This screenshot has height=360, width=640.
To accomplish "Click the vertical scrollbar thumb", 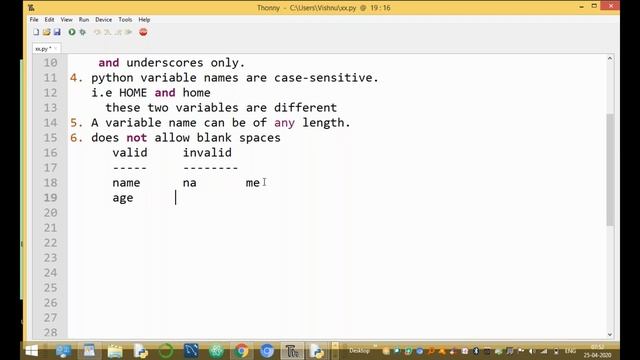I will pyautogui.click(x=610, y=170).
